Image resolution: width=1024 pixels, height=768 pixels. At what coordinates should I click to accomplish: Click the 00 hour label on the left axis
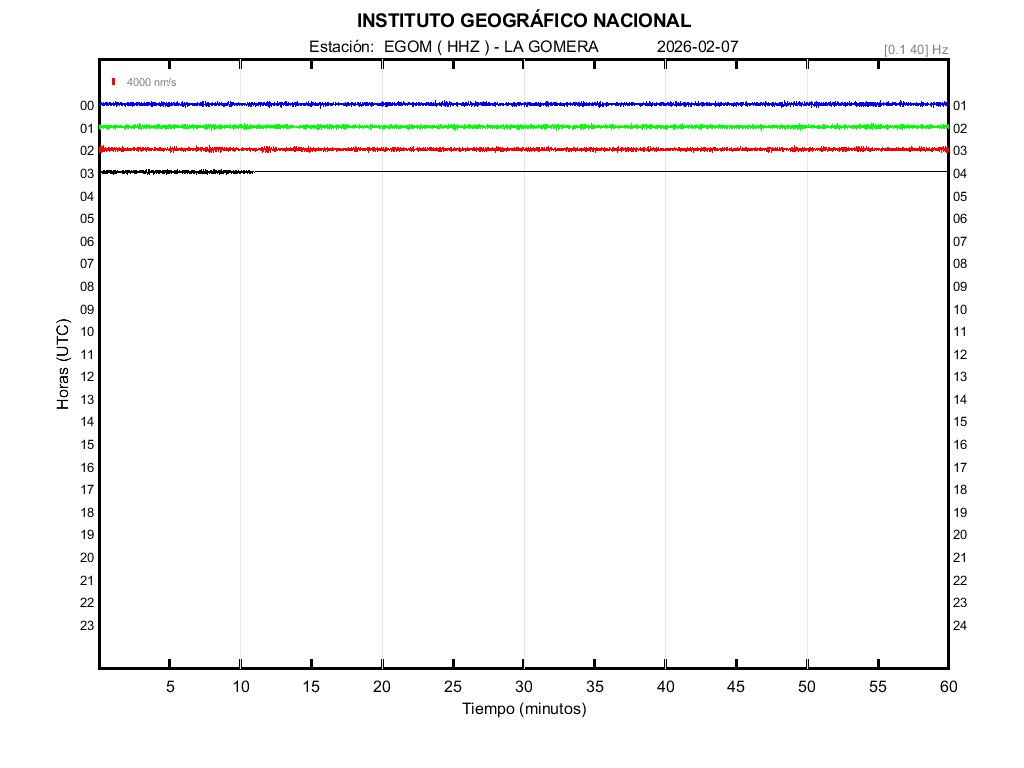[87, 105]
